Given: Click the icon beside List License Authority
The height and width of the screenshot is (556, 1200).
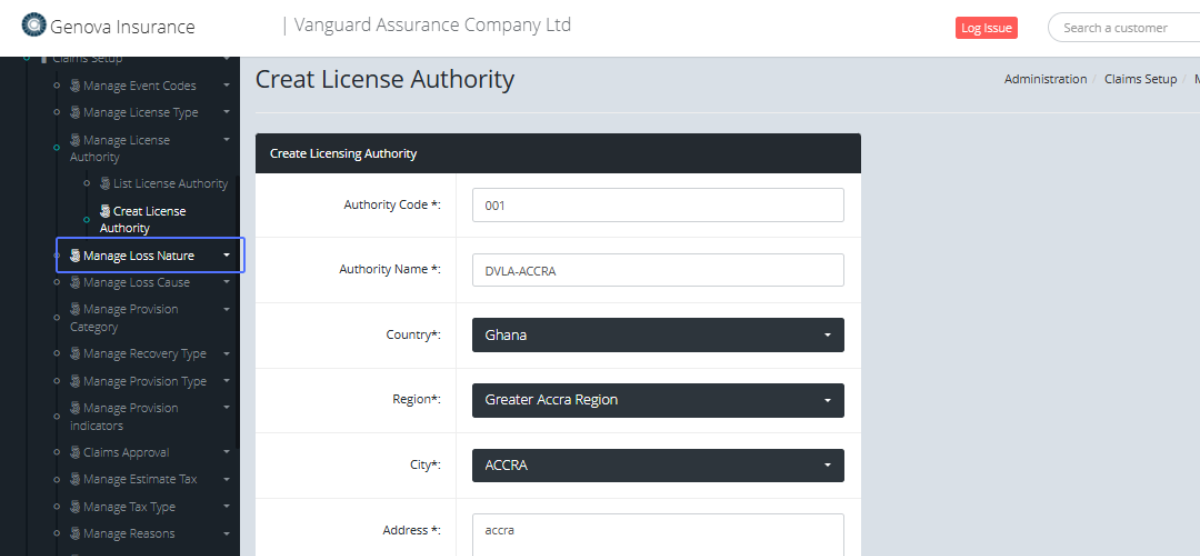Looking at the screenshot, I should [105, 184].
